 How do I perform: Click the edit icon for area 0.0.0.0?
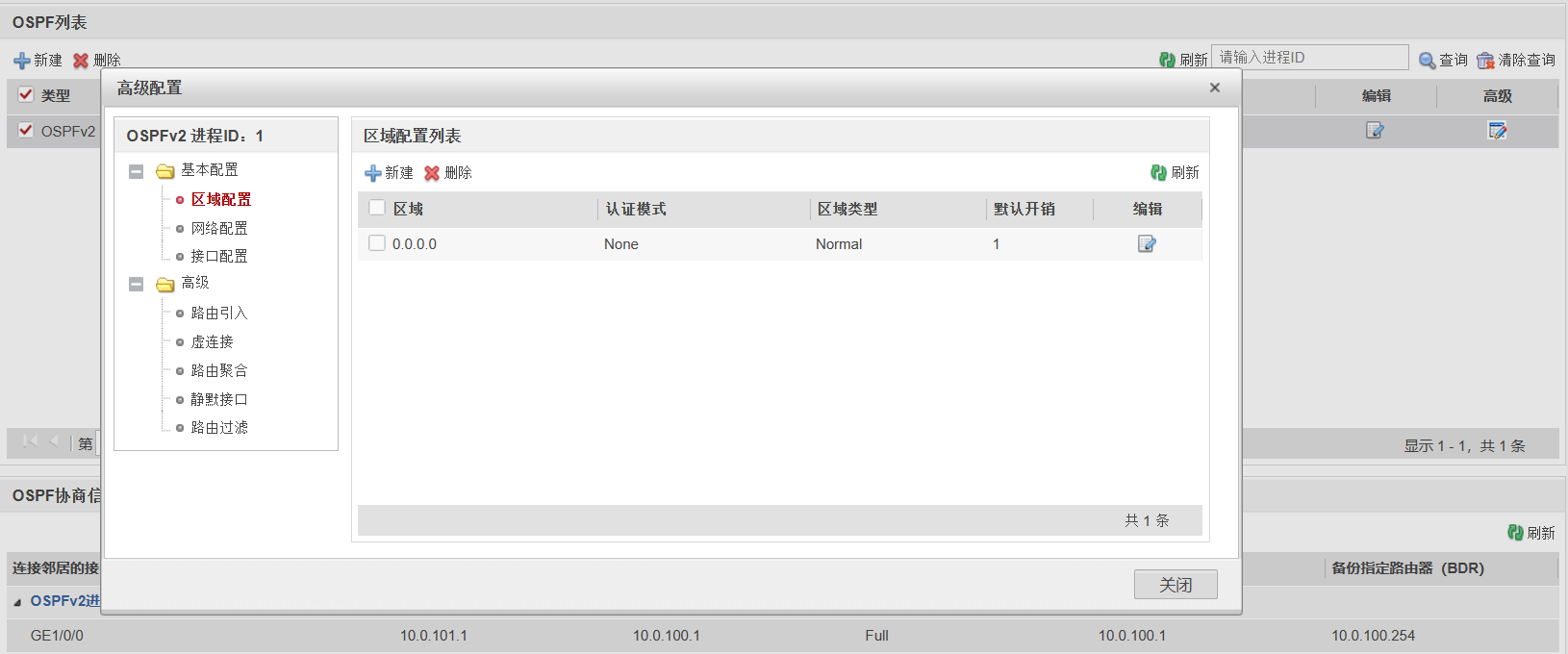coord(1147,244)
